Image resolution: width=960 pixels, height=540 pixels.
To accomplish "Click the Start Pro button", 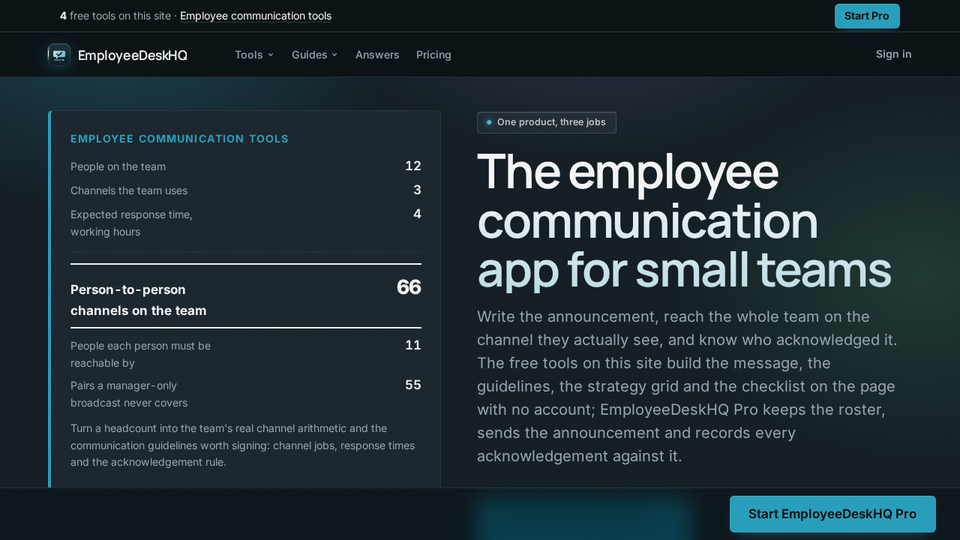I will [867, 16].
